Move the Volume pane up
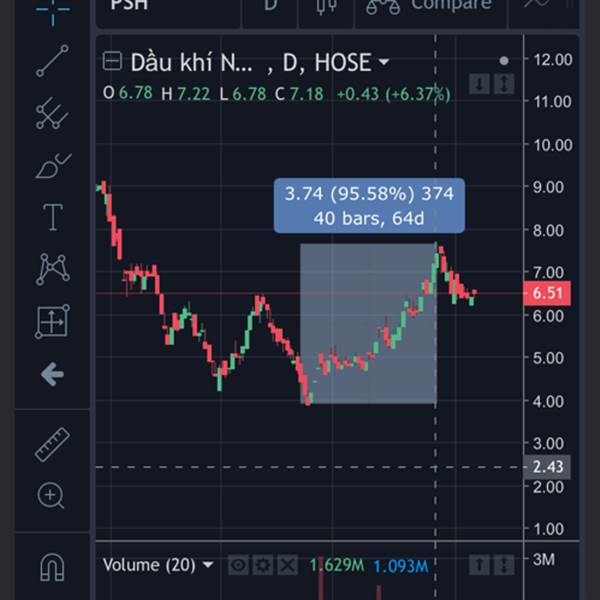 point(479,565)
